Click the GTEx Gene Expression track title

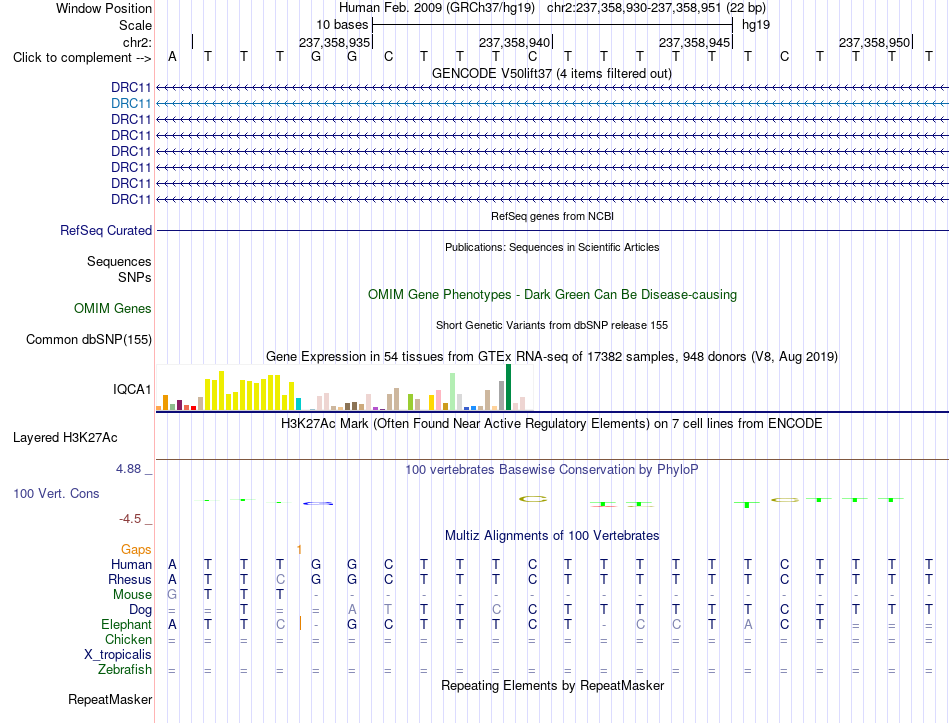(x=552, y=356)
